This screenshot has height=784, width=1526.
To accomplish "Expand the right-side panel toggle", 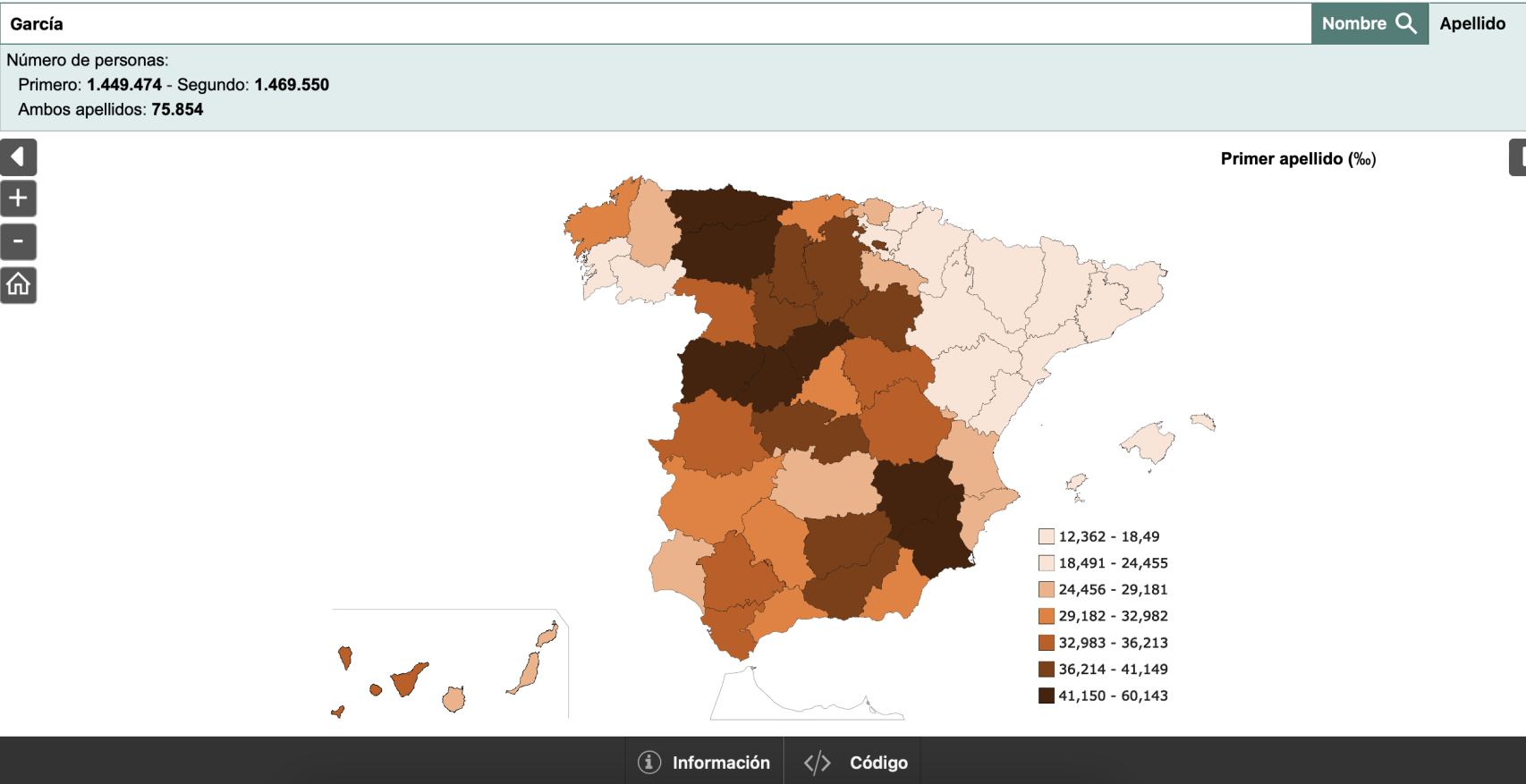I will pos(1517,157).
